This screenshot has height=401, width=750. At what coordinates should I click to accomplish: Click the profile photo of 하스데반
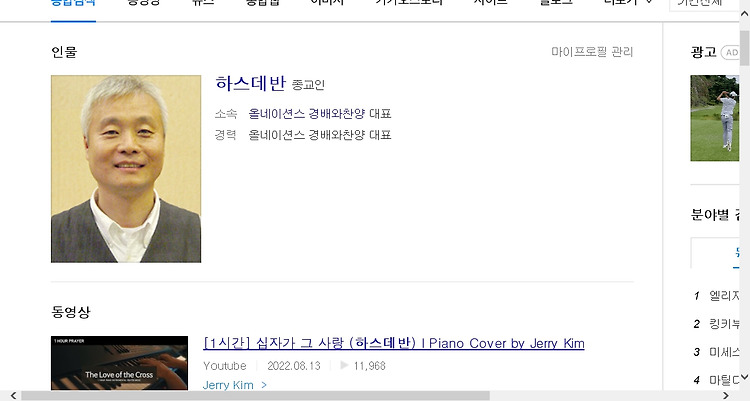click(126, 168)
